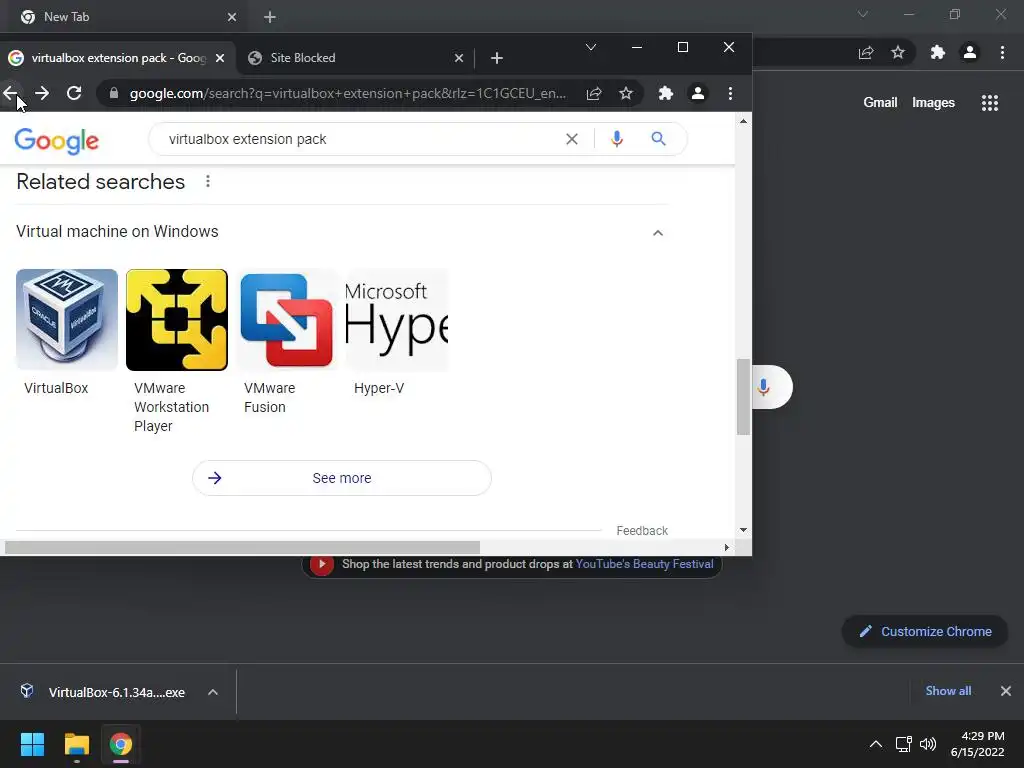Image resolution: width=1024 pixels, height=768 pixels.
Task: Click the blue magnifier search button
Action: (658, 139)
